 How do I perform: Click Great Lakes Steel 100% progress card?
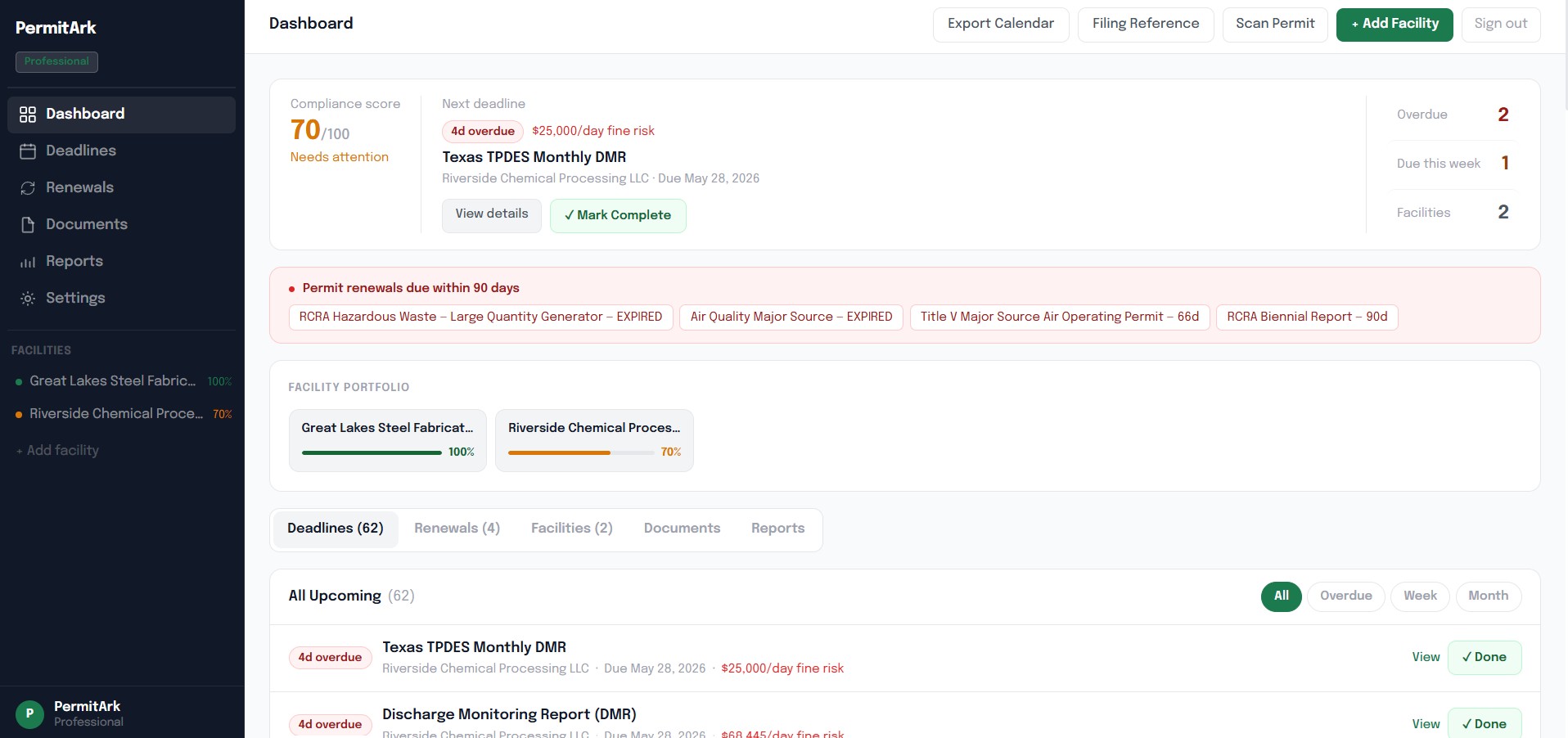(x=388, y=440)
